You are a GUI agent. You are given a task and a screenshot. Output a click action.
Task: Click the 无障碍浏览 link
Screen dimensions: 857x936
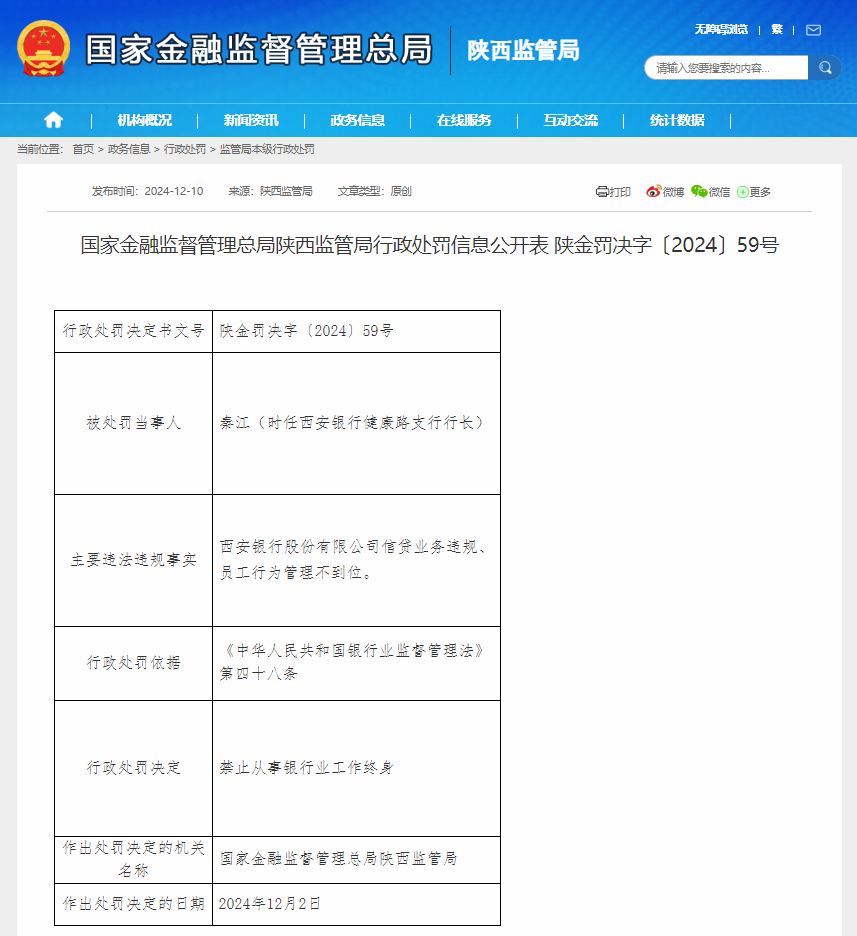tap(721, 30)
